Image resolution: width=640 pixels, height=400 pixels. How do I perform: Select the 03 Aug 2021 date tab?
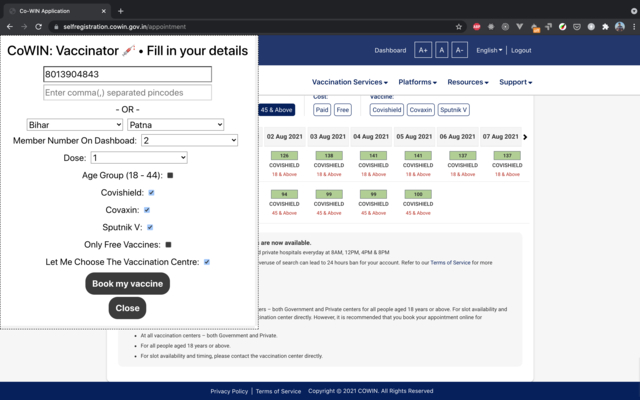click(x=328, y=137)
